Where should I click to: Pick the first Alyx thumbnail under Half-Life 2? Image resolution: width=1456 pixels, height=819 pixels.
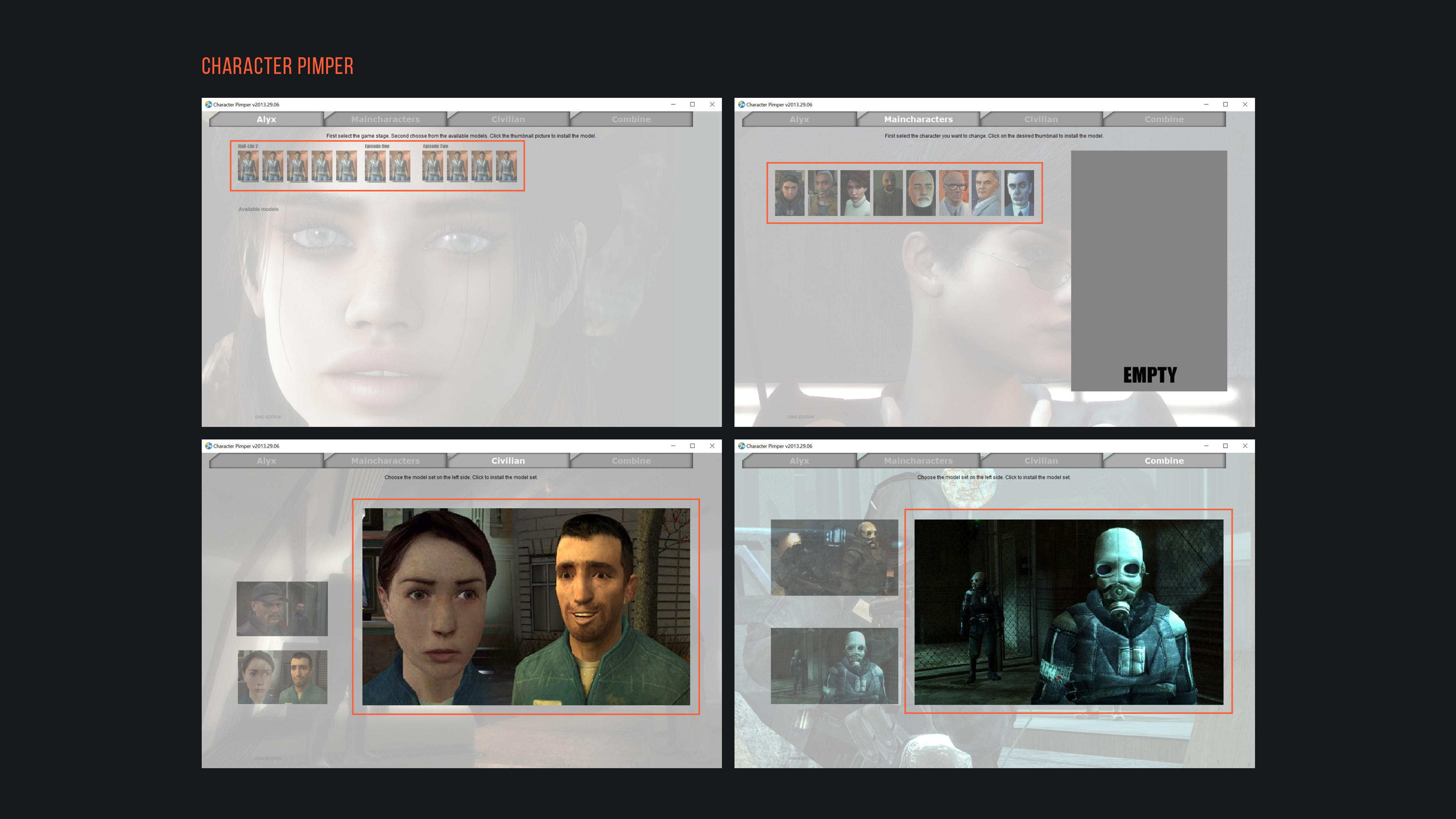[248, 166]
